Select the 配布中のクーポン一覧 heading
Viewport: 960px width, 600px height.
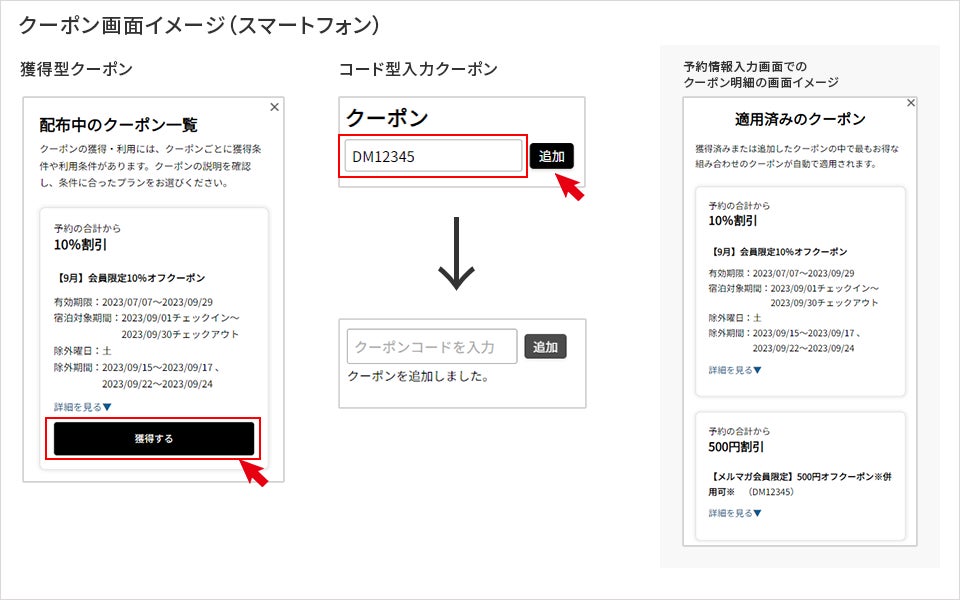(118, 125)
